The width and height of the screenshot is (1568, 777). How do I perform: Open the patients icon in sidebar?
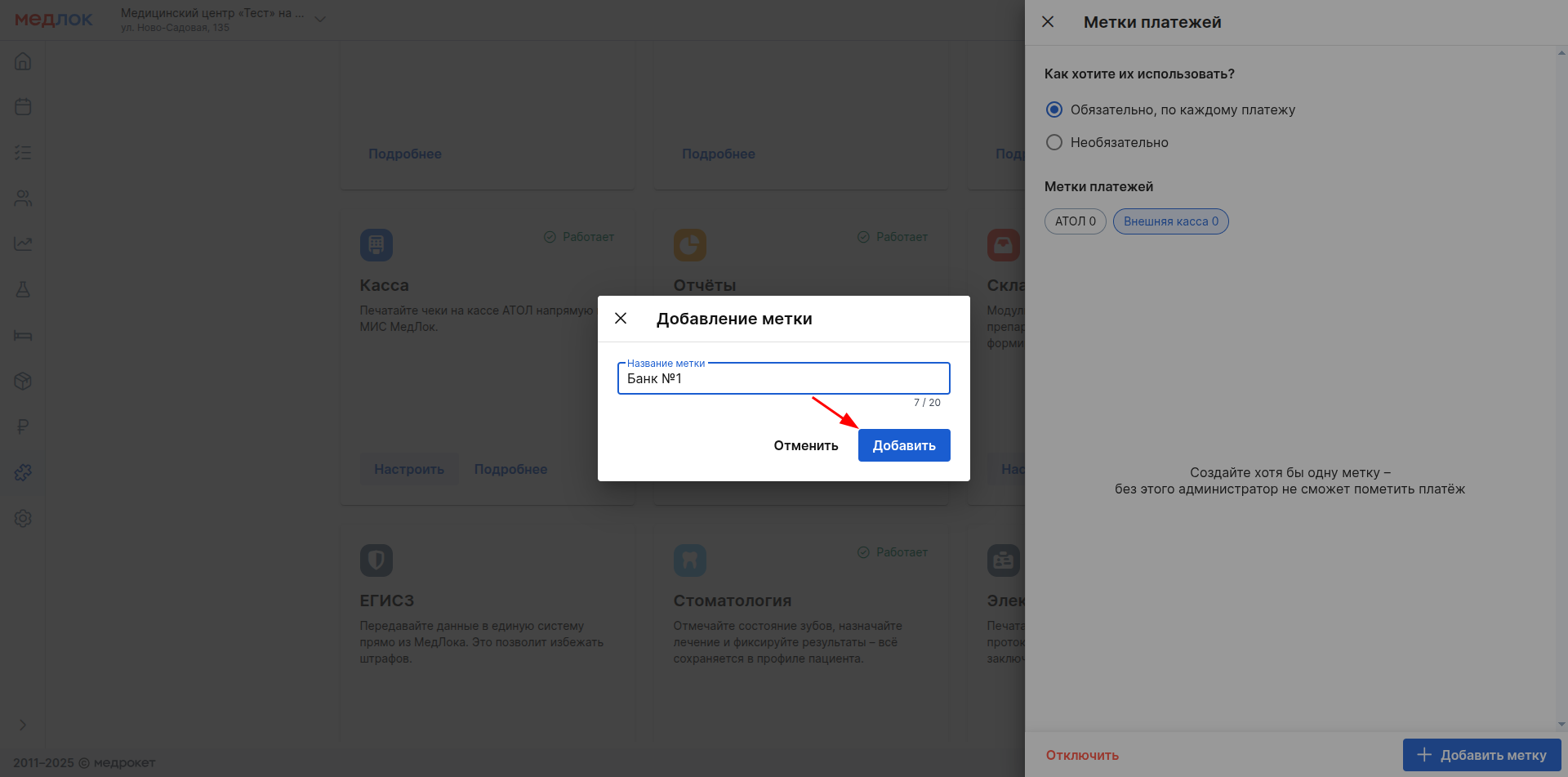click(23, 199)
